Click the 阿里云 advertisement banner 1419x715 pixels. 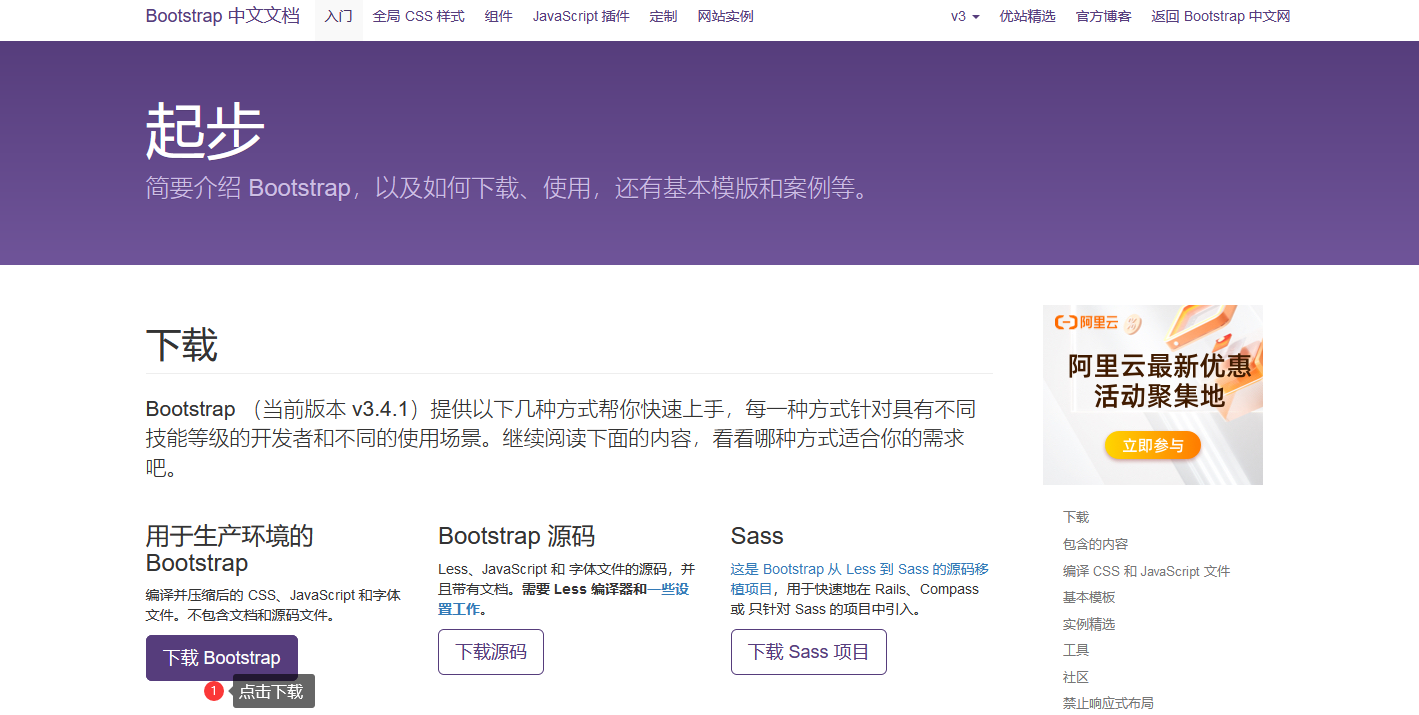[x=1153, y=395]
